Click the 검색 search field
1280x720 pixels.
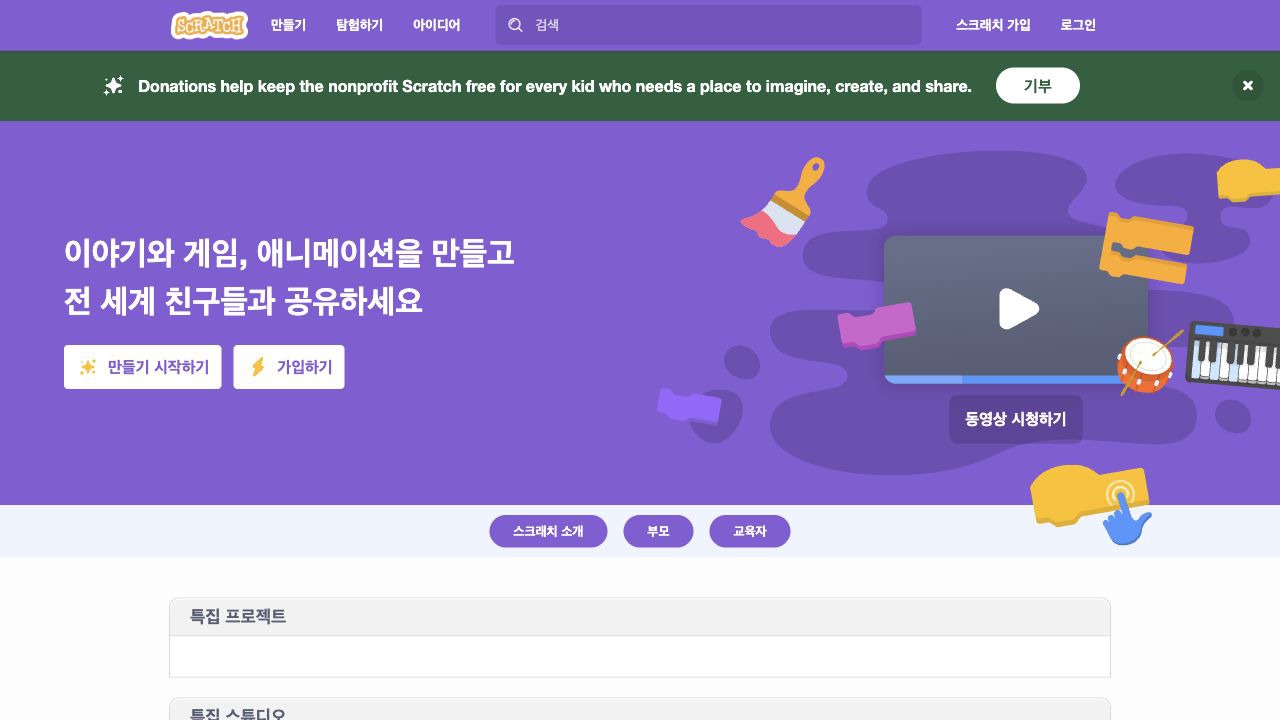coord(708,25)
